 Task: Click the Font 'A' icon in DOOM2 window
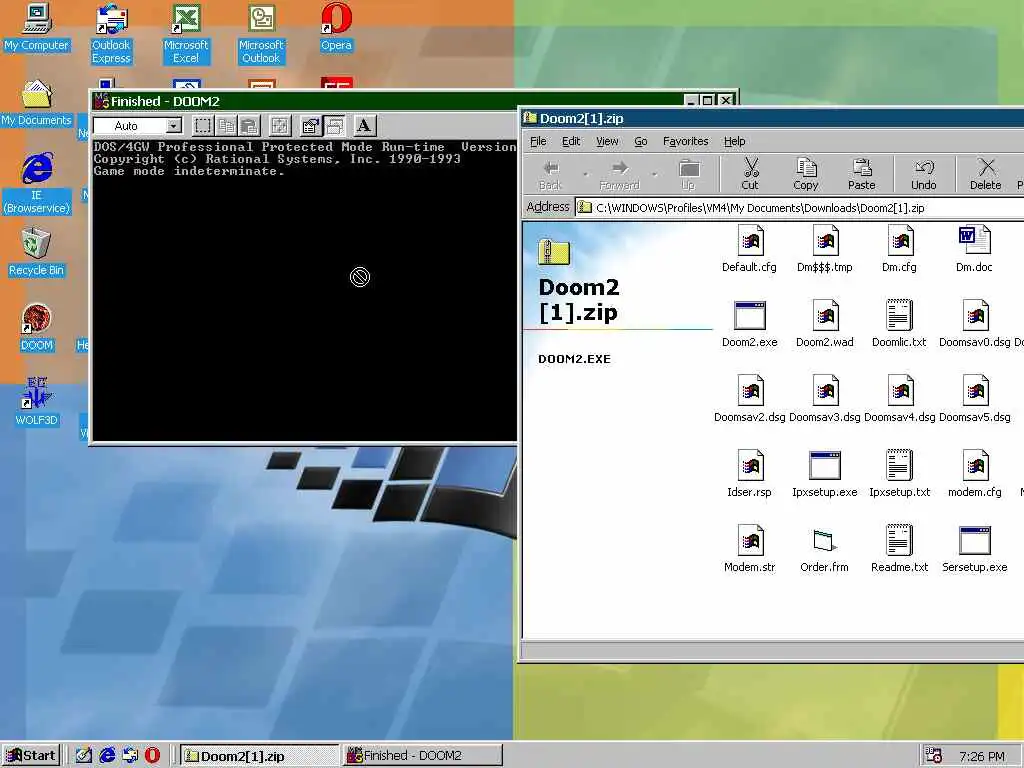[x=364, y=125]
